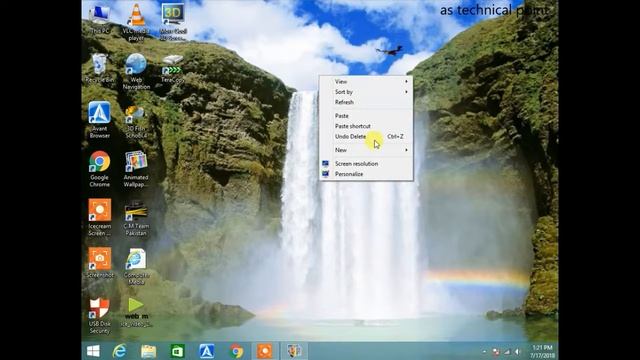Open the Action Center flag tray icon
640x360 pixels.
[x=496, y=351]
